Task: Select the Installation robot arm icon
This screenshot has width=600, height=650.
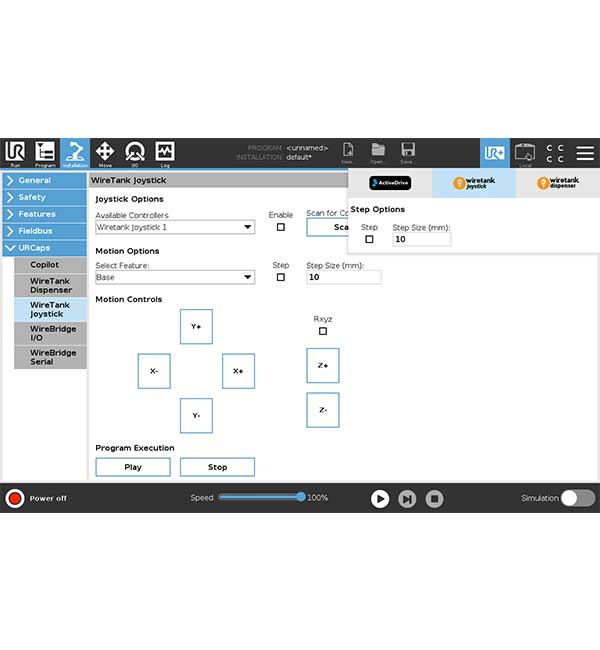Action: (x=75, y=153)
